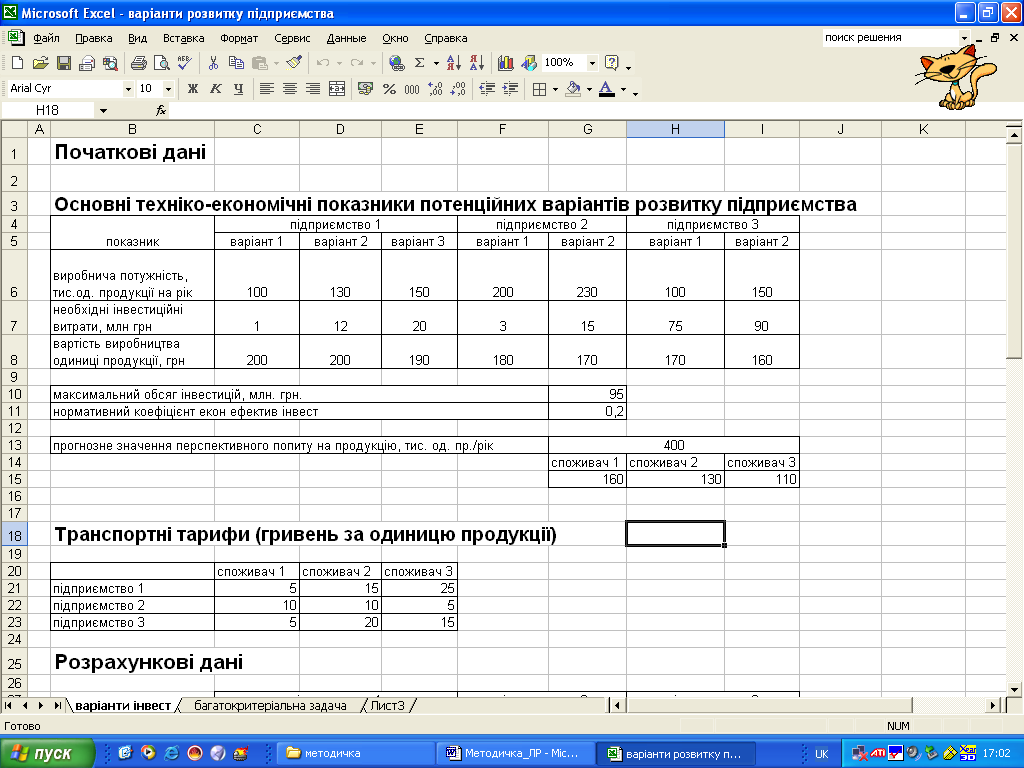Click the Insert Function fx icon
1024x768 pixels.
[x=161, y=110]
